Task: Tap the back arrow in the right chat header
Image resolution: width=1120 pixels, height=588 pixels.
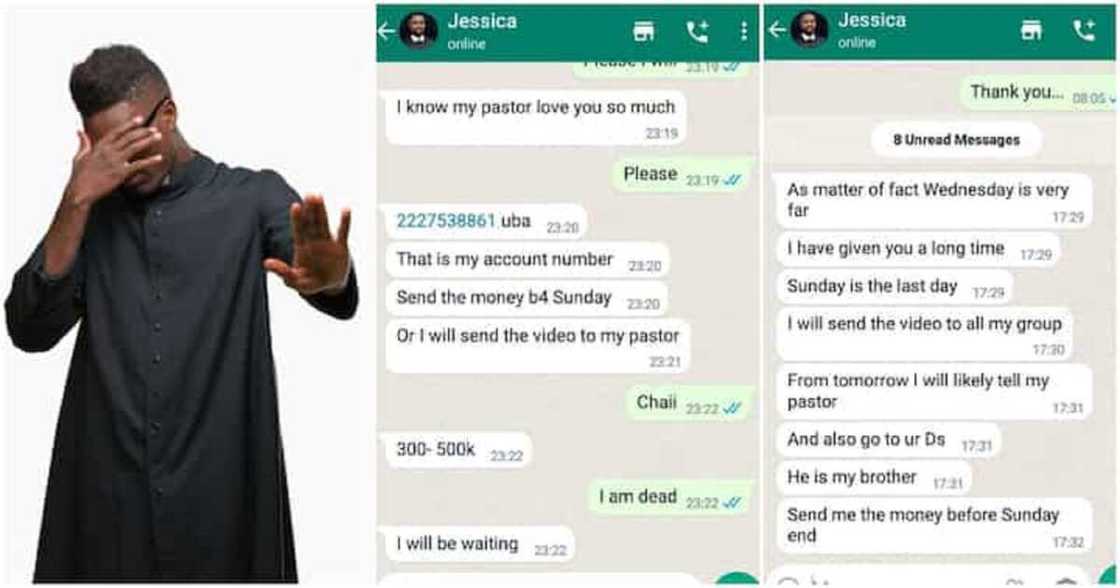Action: (777, 29)
